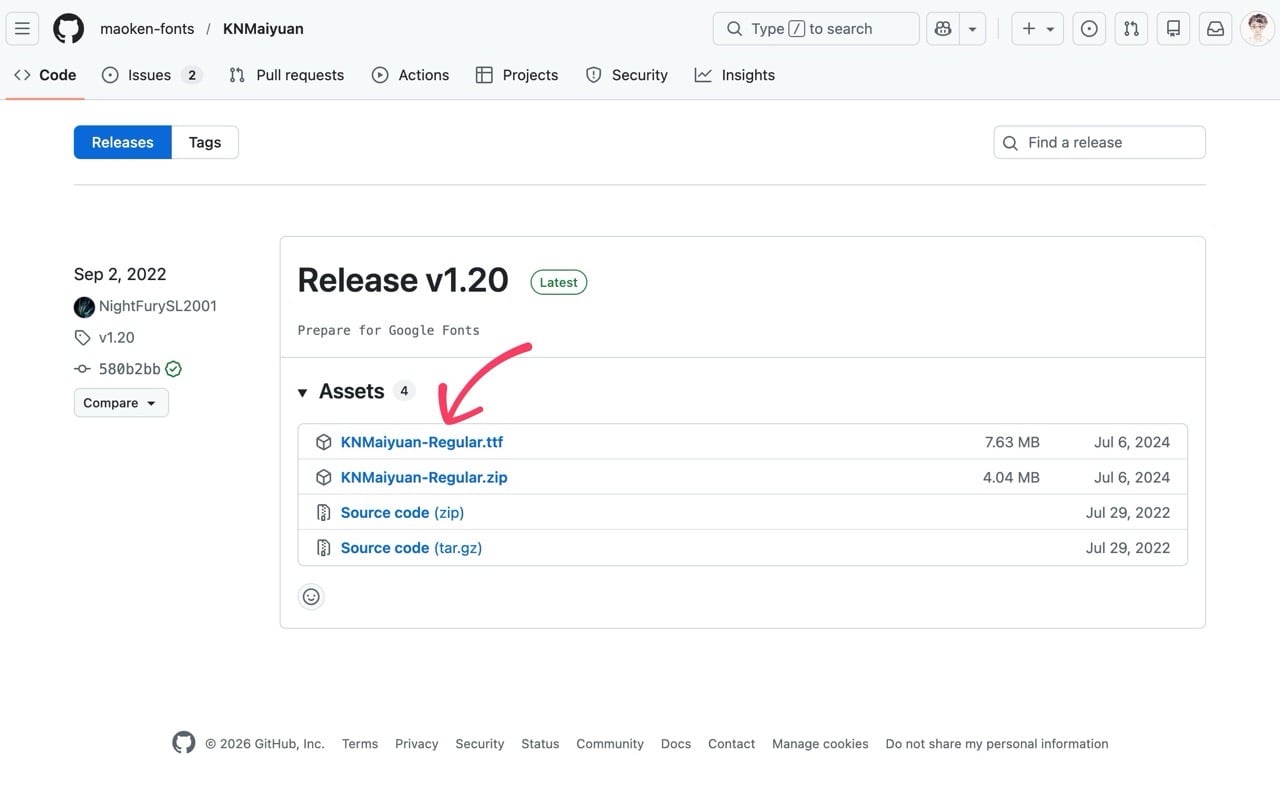Open the Compare dropdown
The image size is (1280, 800).
coord(121,403)
